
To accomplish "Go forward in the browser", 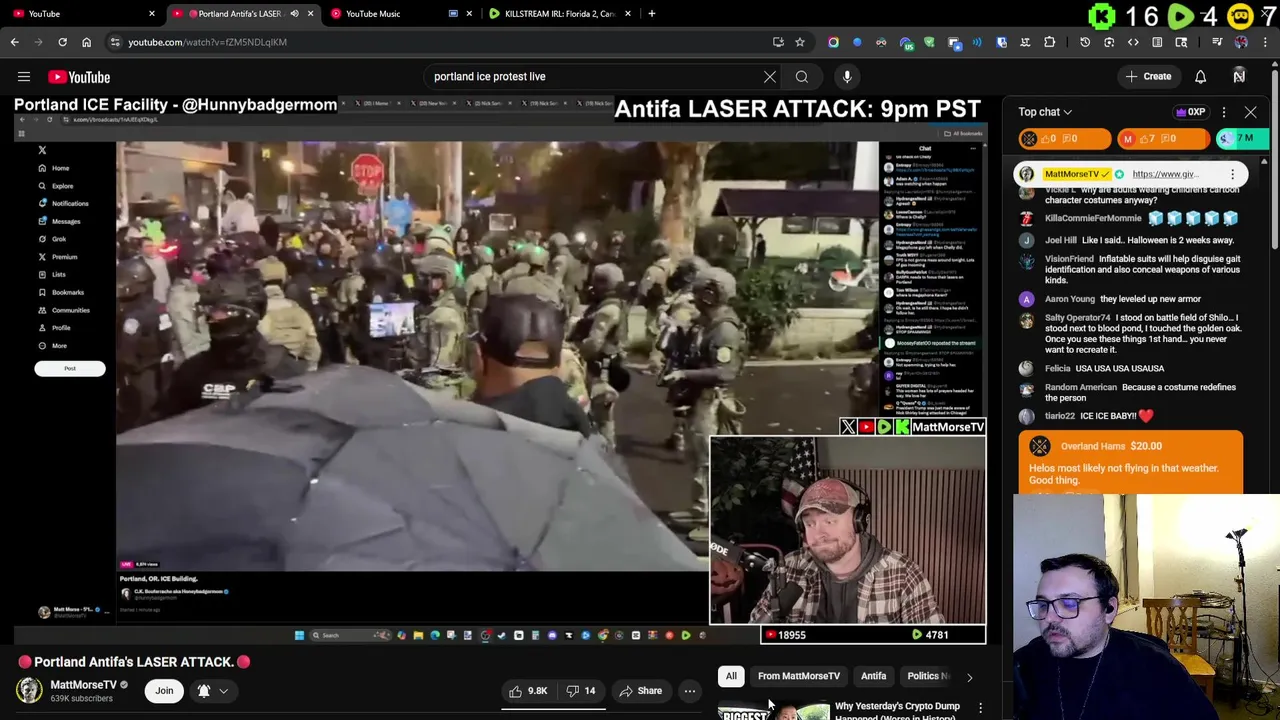I will [38, 42].
